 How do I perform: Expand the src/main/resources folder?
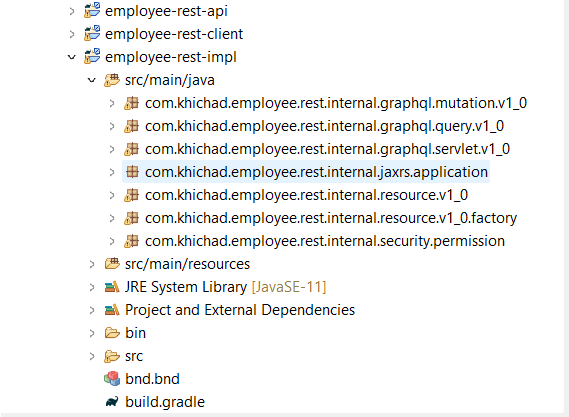pyautogui.click(x=92, y=264)
